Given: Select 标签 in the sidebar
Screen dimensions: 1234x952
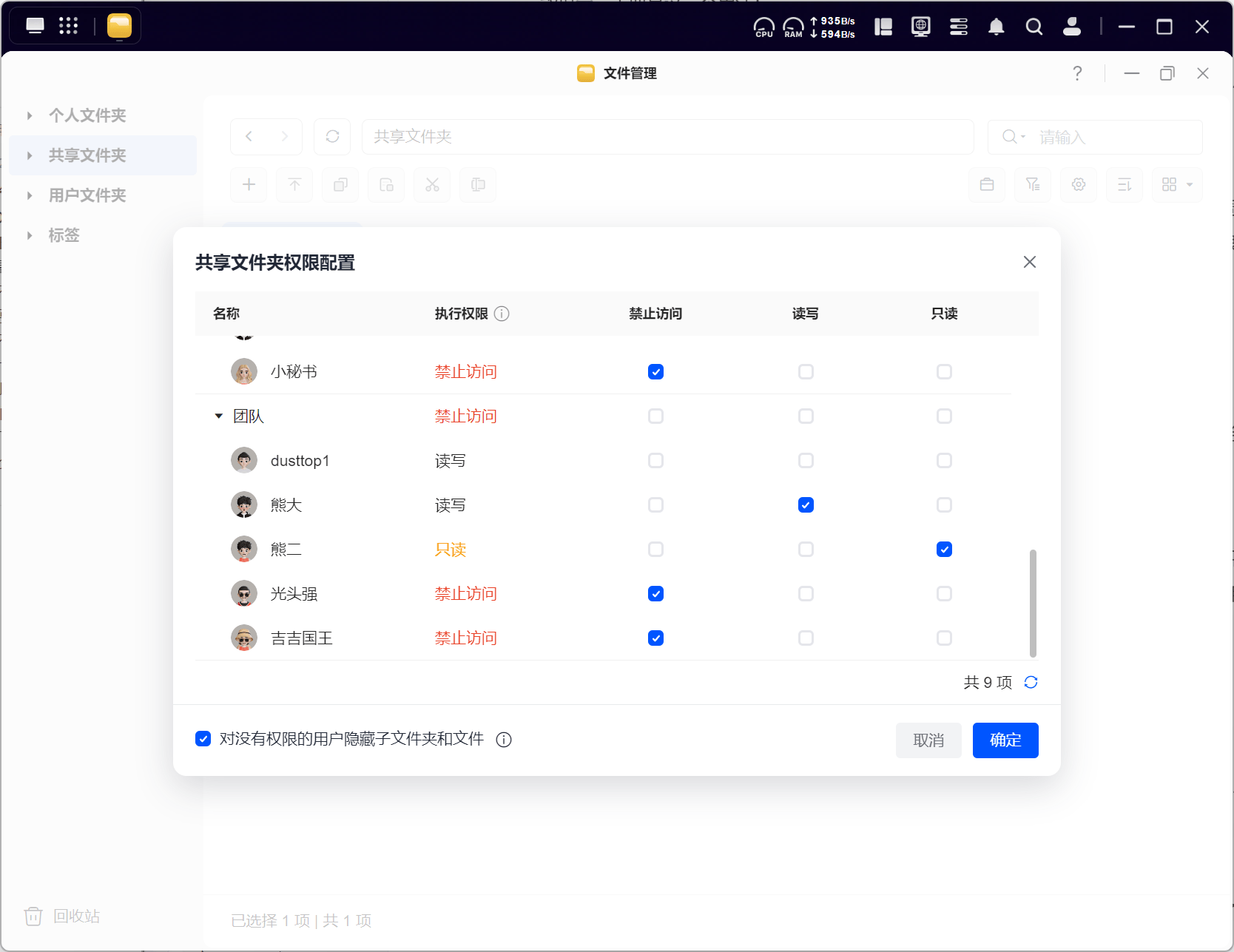Looking at the screenshot, I should [64, 235].
